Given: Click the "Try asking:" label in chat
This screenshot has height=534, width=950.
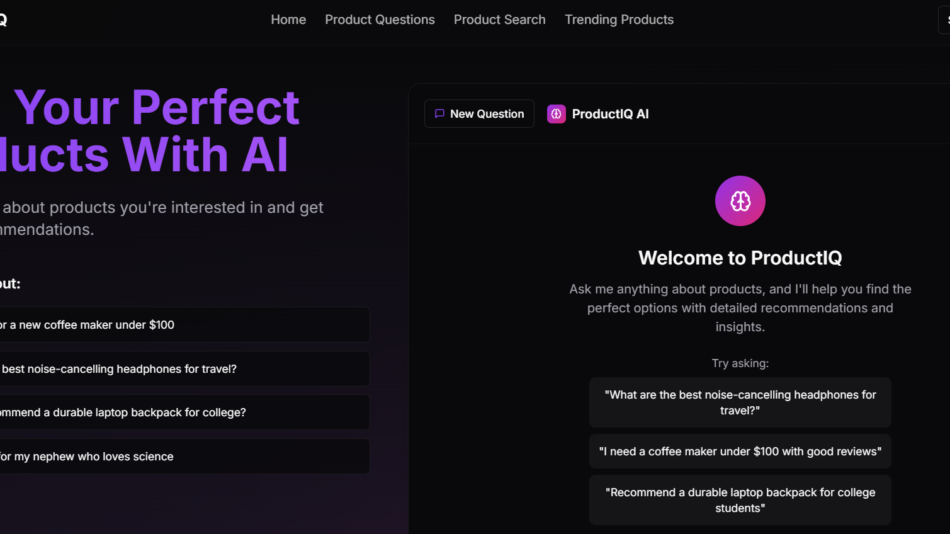Looking at the screenshot, I should [740, 363].
